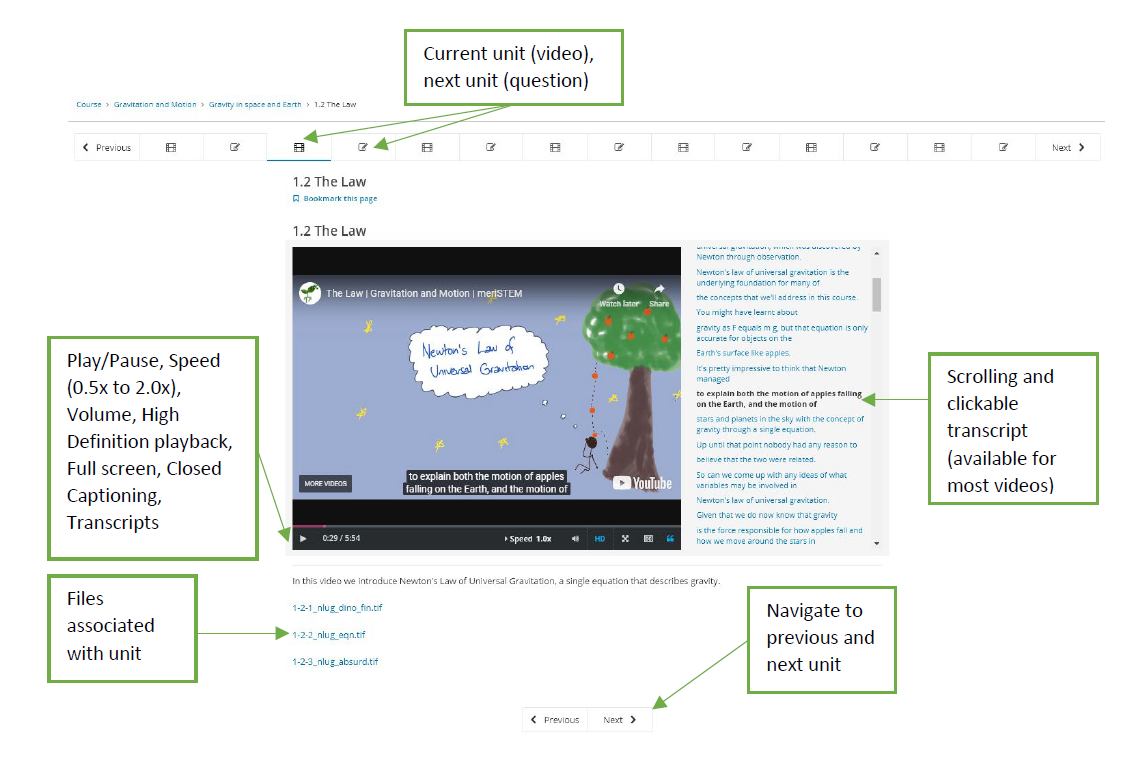
Task: Click Gravitation and Motion in the breadcrumb
Action: click(155, 104)
